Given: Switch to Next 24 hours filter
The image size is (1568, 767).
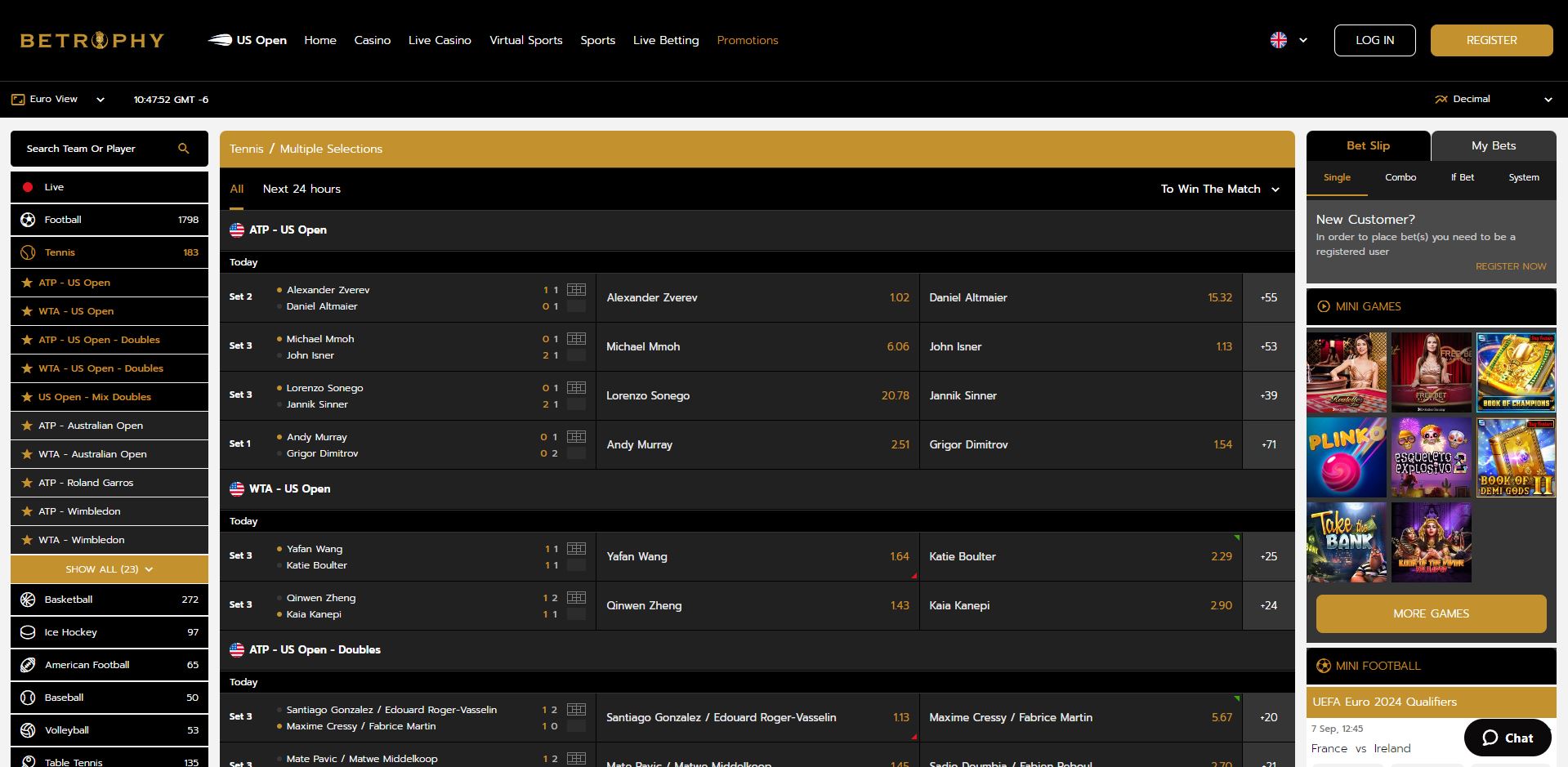Looking at the screenshot, I should 302,189.
